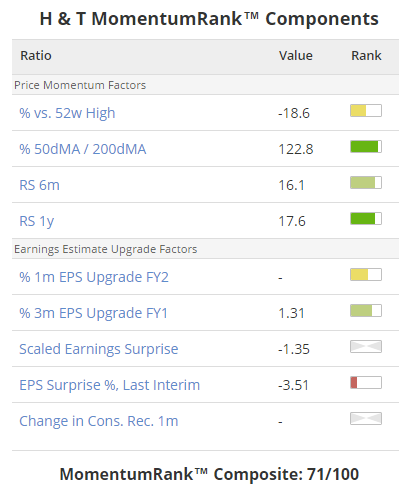Click empty rank icon for Change in Cons. Rec.
The width and height of the screenshot is (406, 492).
tap(366, 419)
